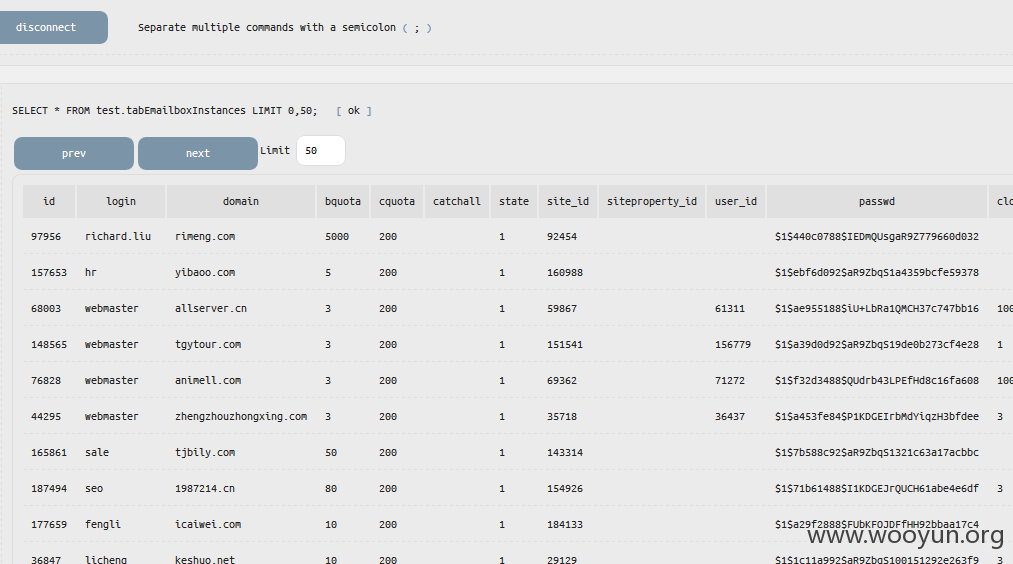The width and height of the screenshot is (1013, 564).
Task: Click user_id cell 156779
Action: (733, 345)
